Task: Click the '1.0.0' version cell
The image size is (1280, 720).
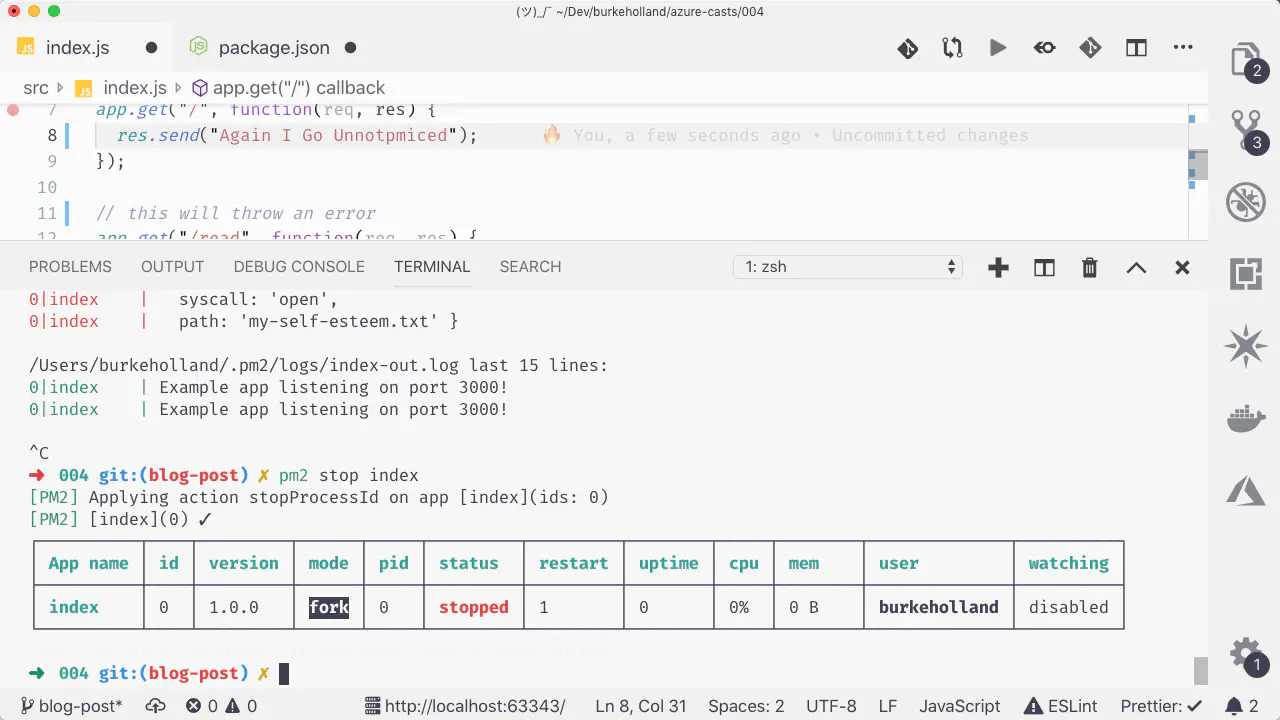Action: 234,607
